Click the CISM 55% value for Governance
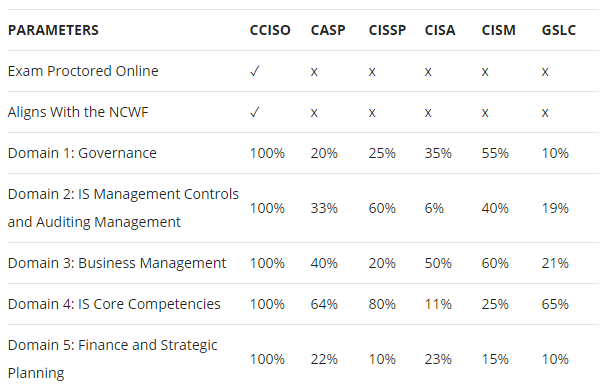The width and height of the screenshot is (606, 391). [x=495, y=153]
